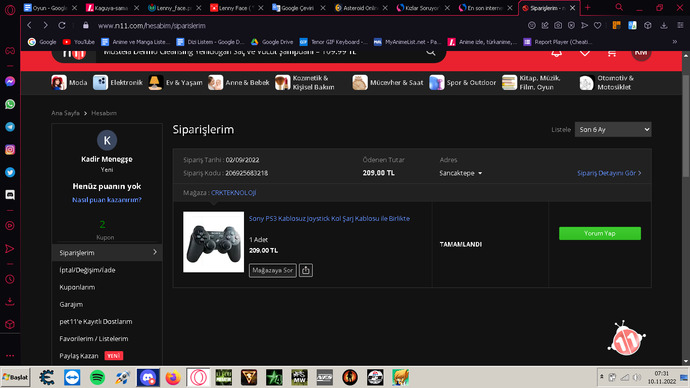
Task: Select Siparişlerim in account menu
Action: click(x=107, y=253)
